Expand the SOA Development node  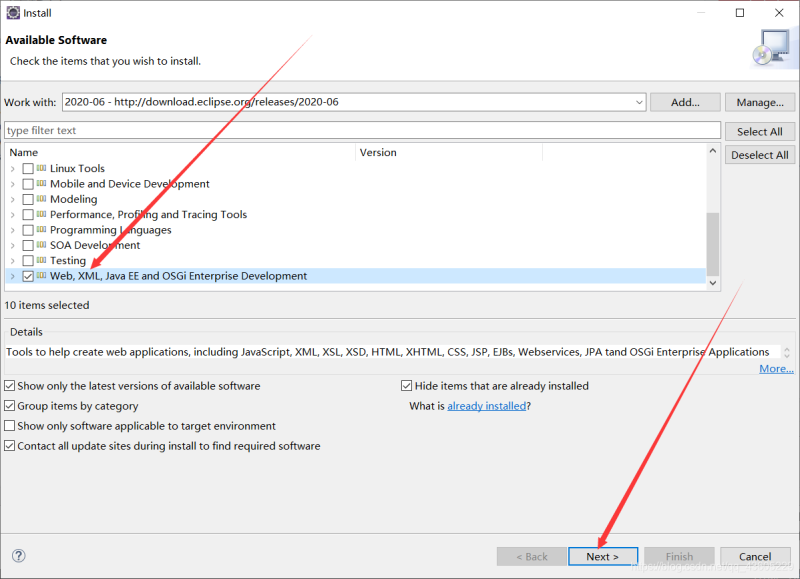tap(13, 245)
